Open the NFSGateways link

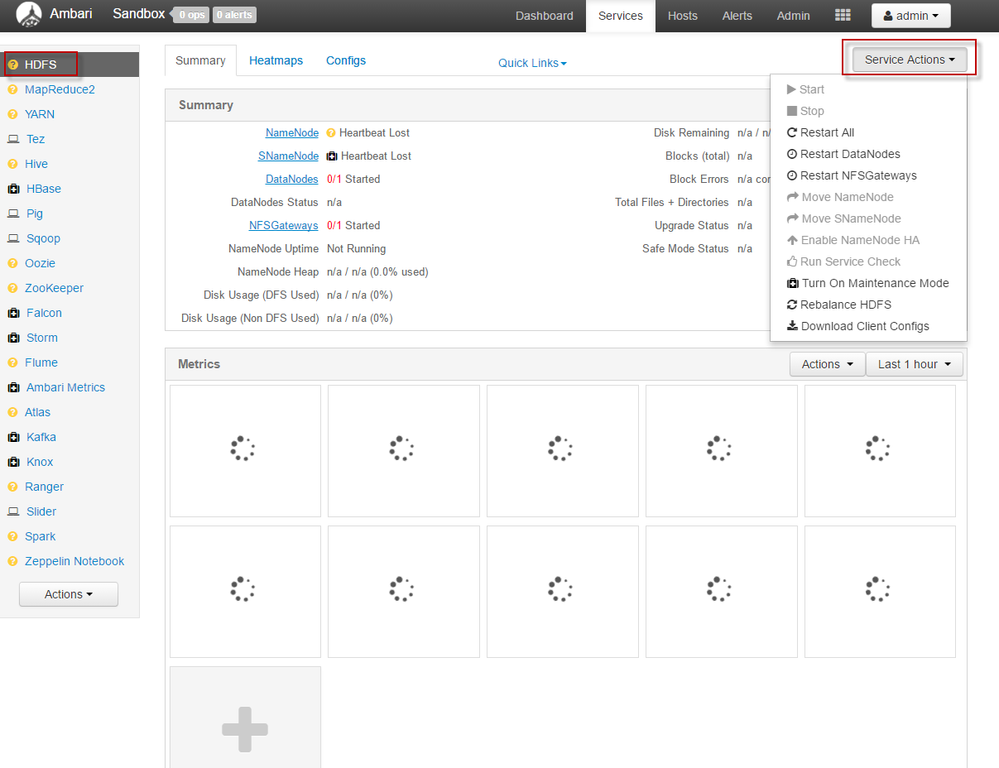tap(284, 225)
